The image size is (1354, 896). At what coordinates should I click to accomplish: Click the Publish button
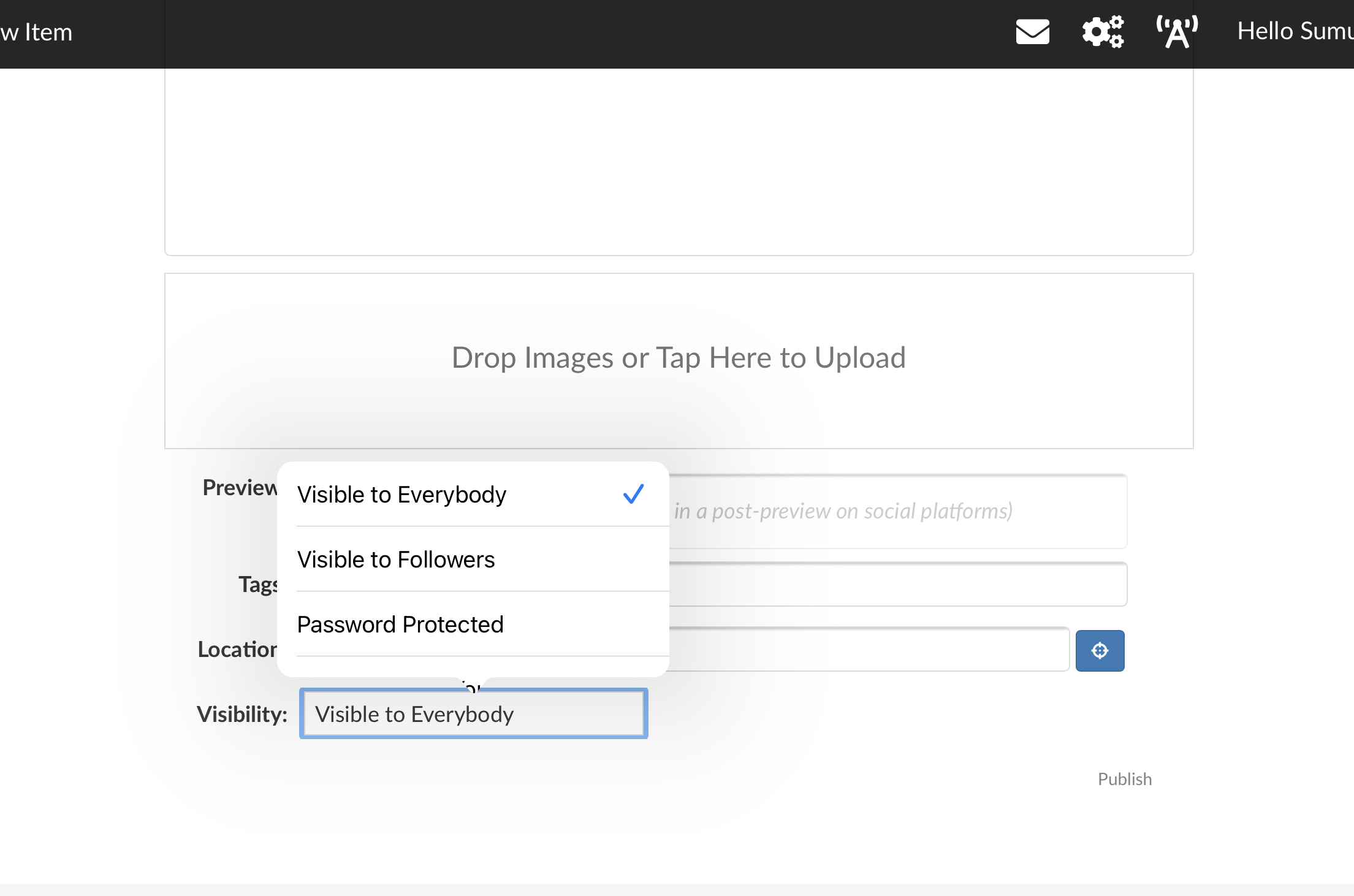point(1124,779)
